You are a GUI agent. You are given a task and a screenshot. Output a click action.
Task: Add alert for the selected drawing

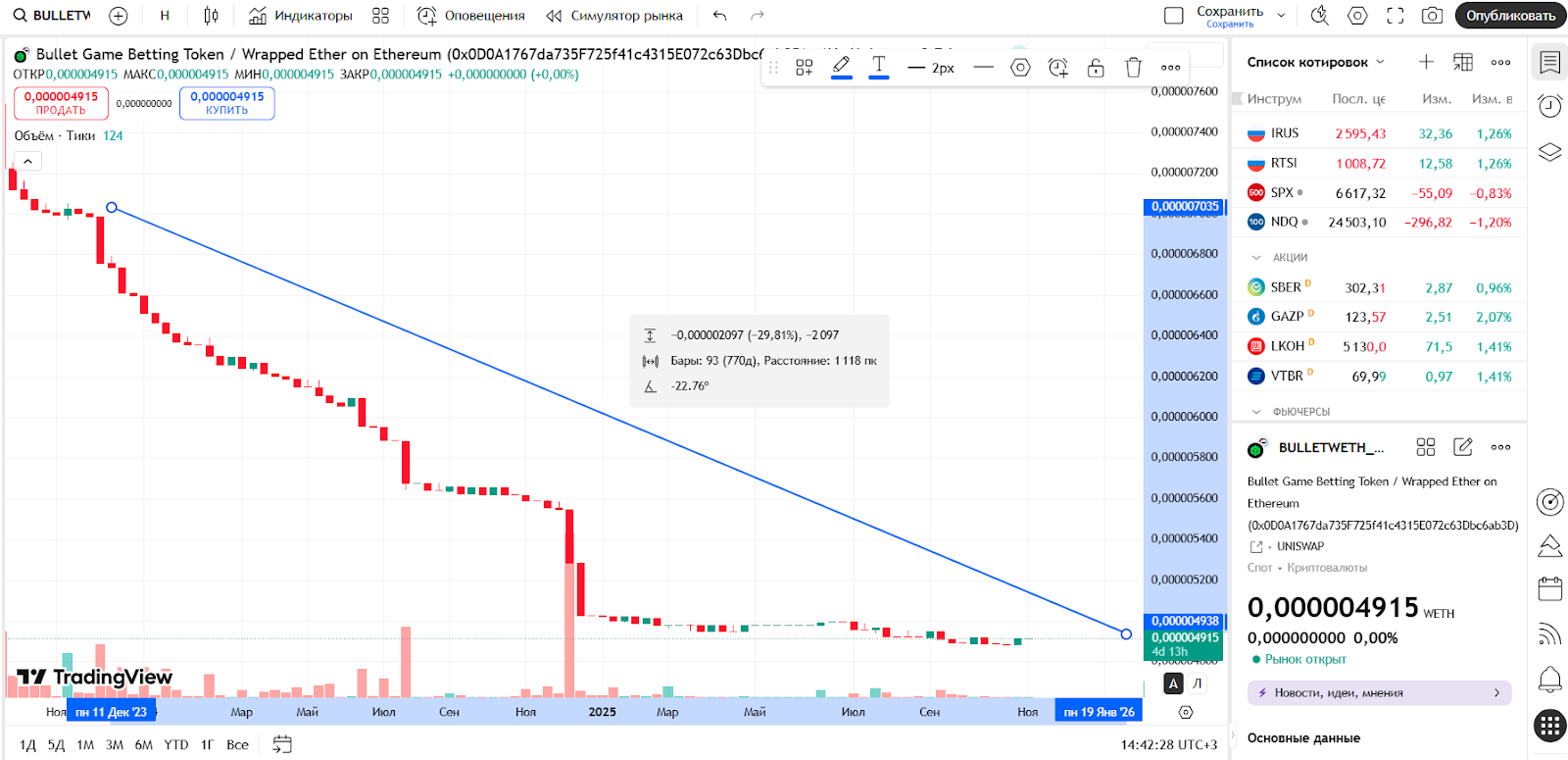pyautogui.click(x=1057, y=68)
